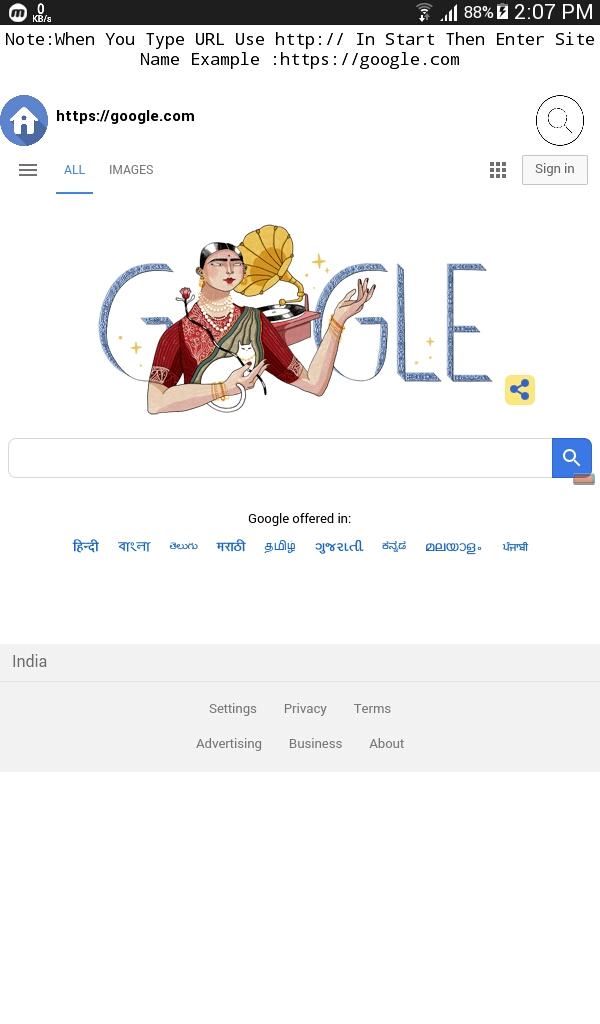Open the About footer link

(387, 744)
